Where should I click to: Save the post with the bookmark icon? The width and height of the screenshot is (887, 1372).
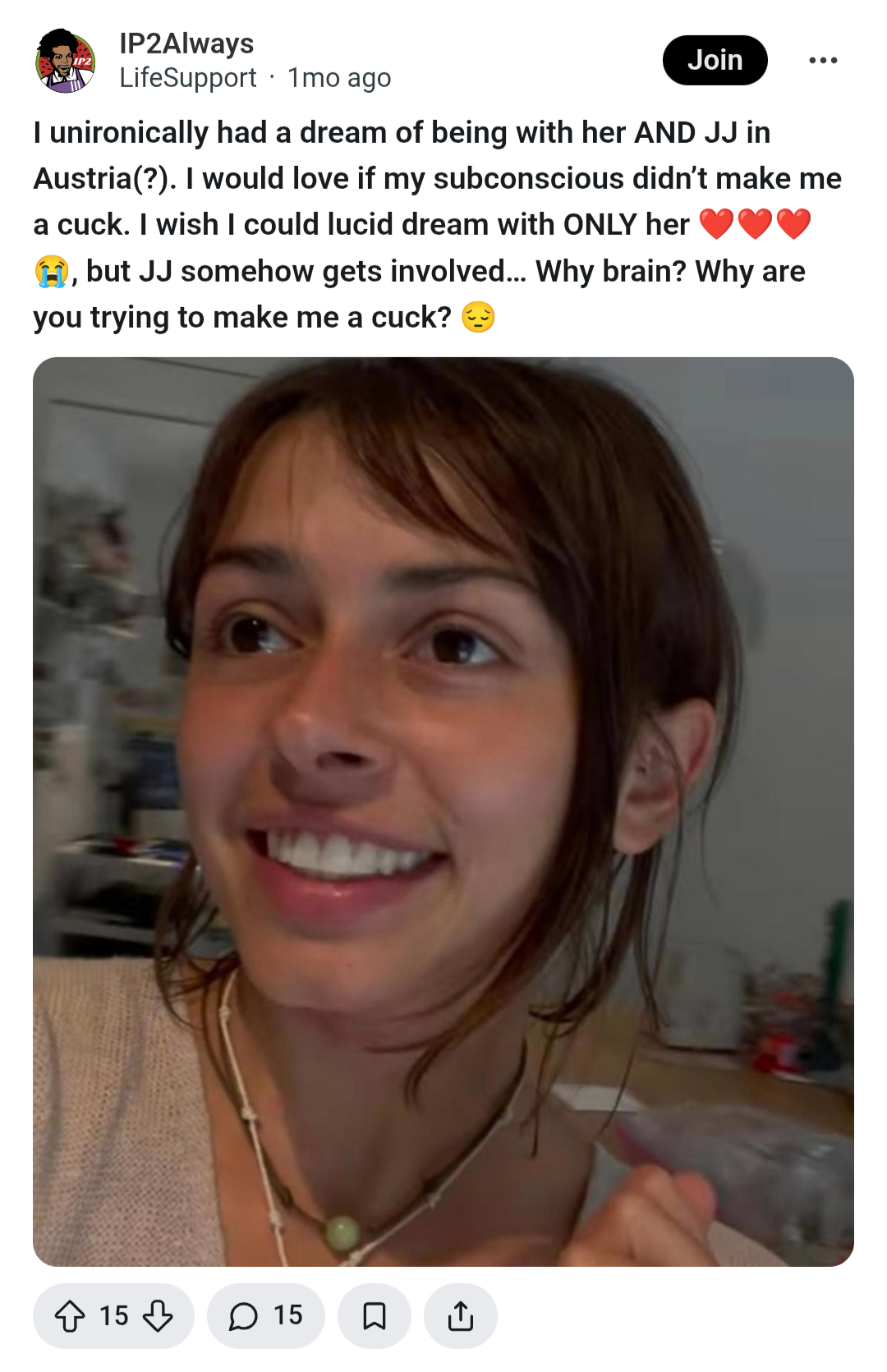point(375,1316)
